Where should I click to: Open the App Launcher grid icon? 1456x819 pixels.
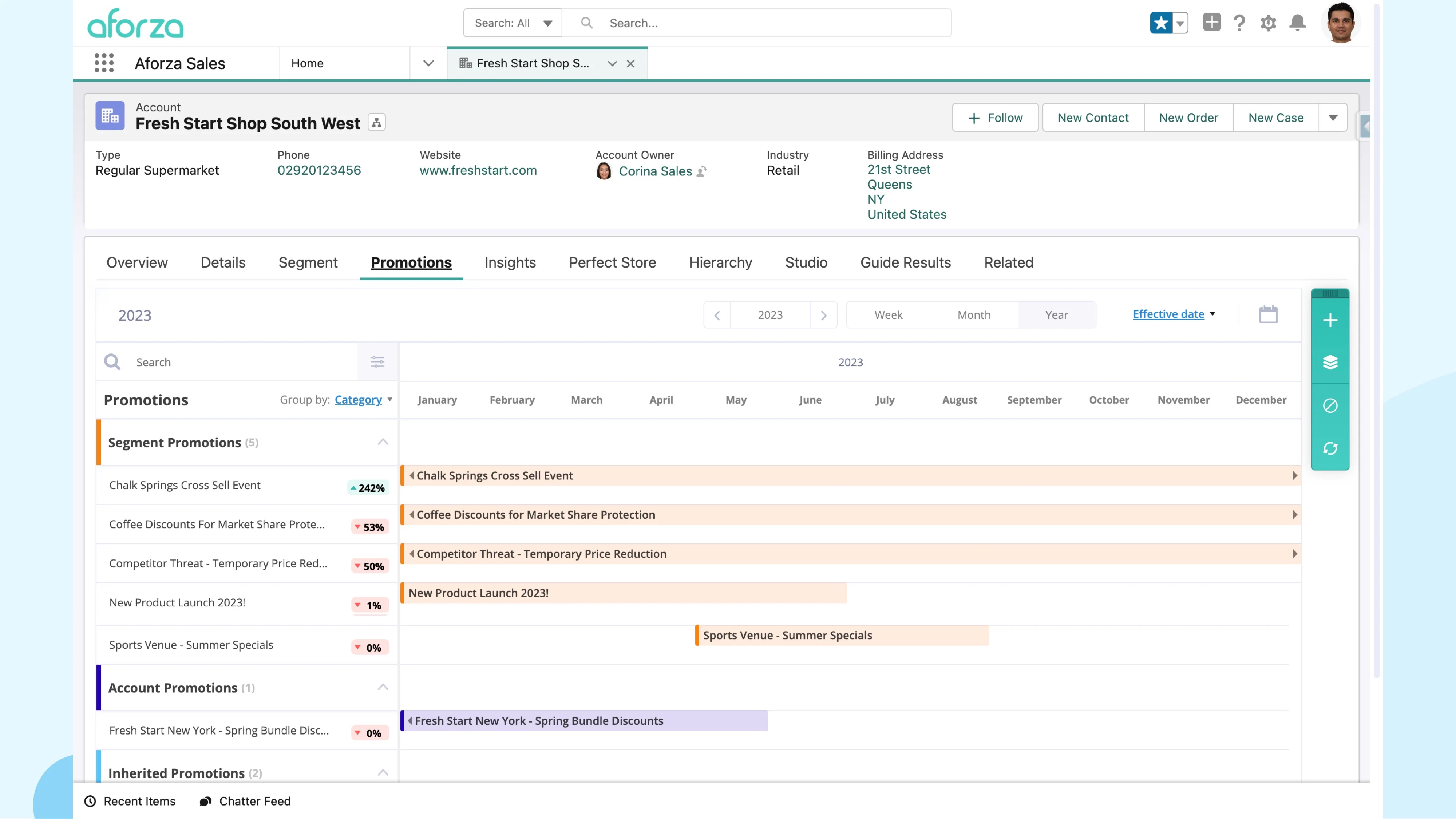[x=104, y=63]
